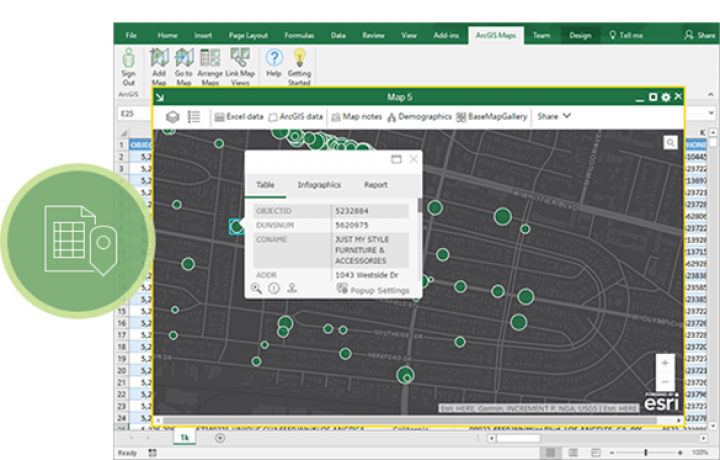Collapse the ribbon with the chevron

pos(710,95)
